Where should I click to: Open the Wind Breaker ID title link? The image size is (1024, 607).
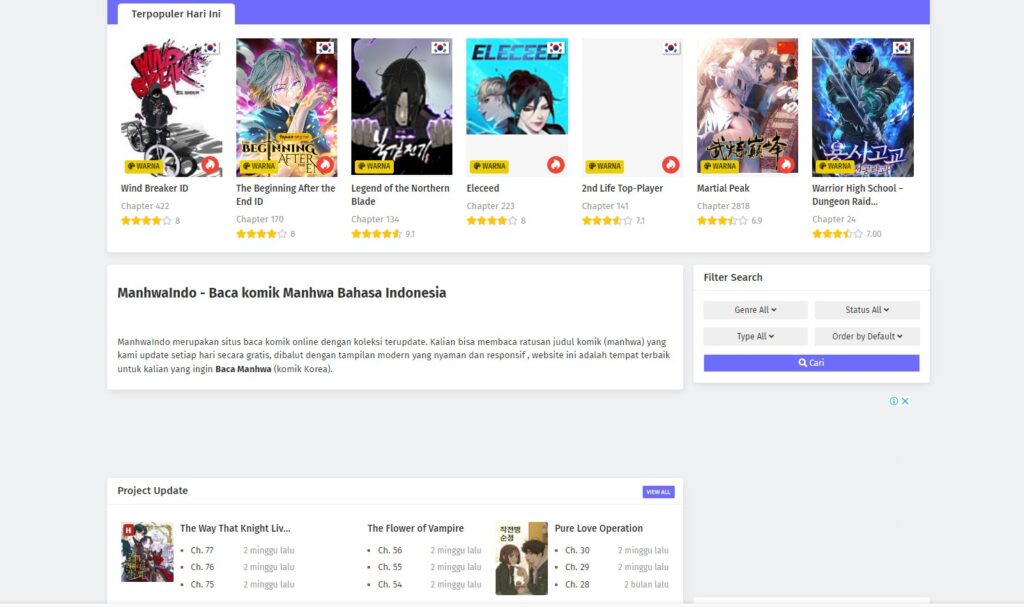(x=154, y=188)
